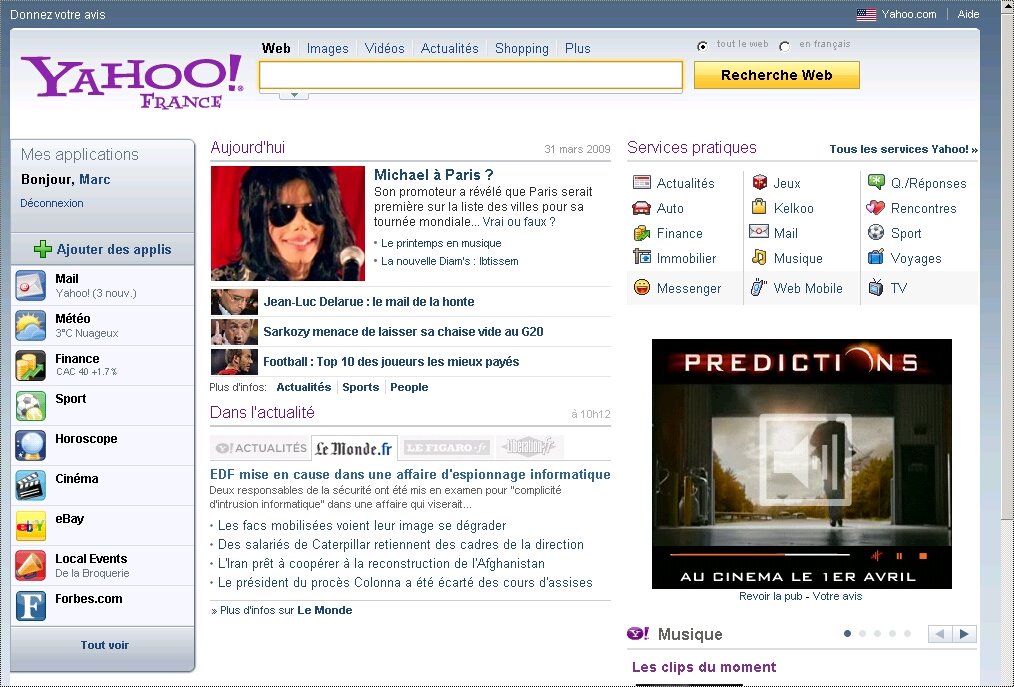Click inside the Yahoo search input field
The width and height of the screenshot is (1014, 687).
(471, 76)
